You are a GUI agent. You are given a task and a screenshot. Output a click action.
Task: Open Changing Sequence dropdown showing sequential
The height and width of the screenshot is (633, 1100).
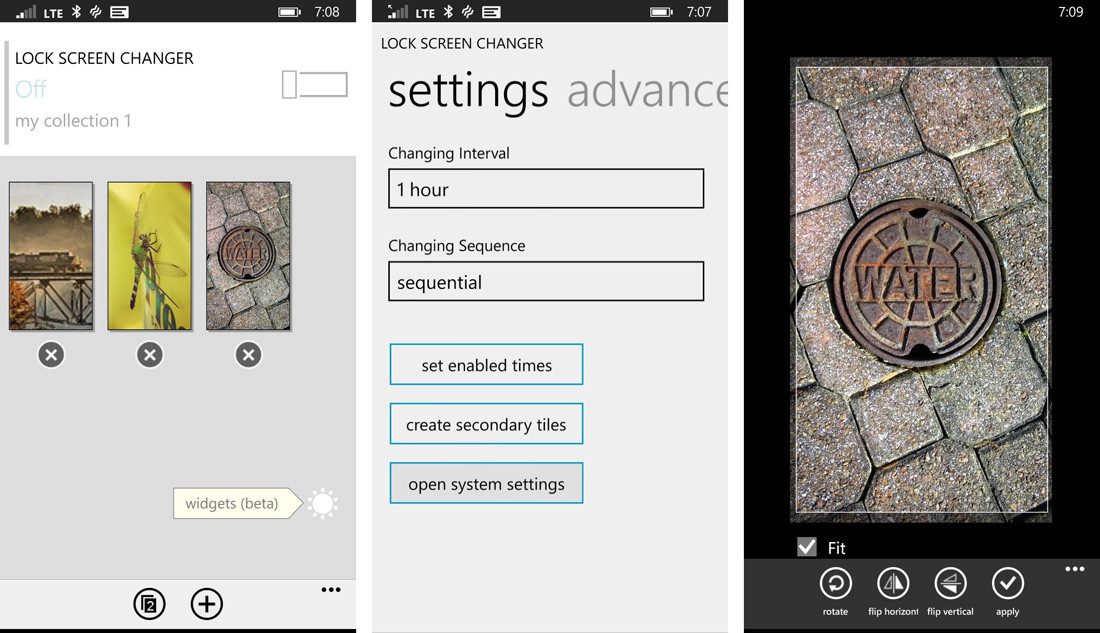tap(546, 281)
